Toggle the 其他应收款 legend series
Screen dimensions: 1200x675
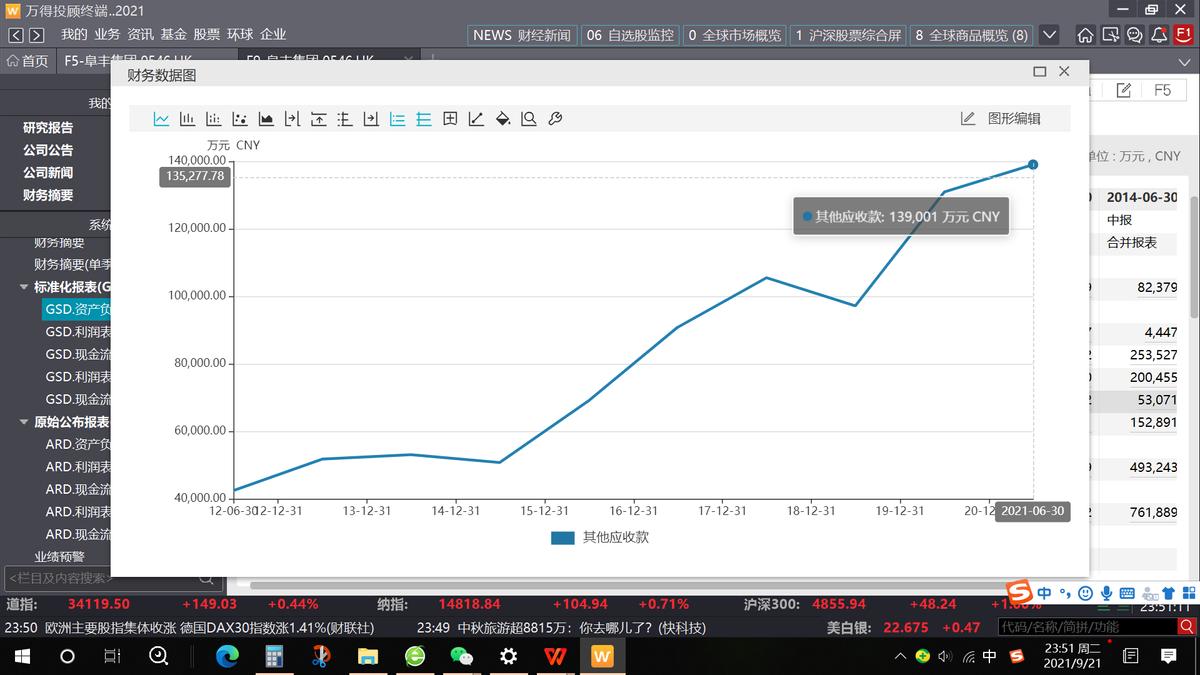pos(615,537)
